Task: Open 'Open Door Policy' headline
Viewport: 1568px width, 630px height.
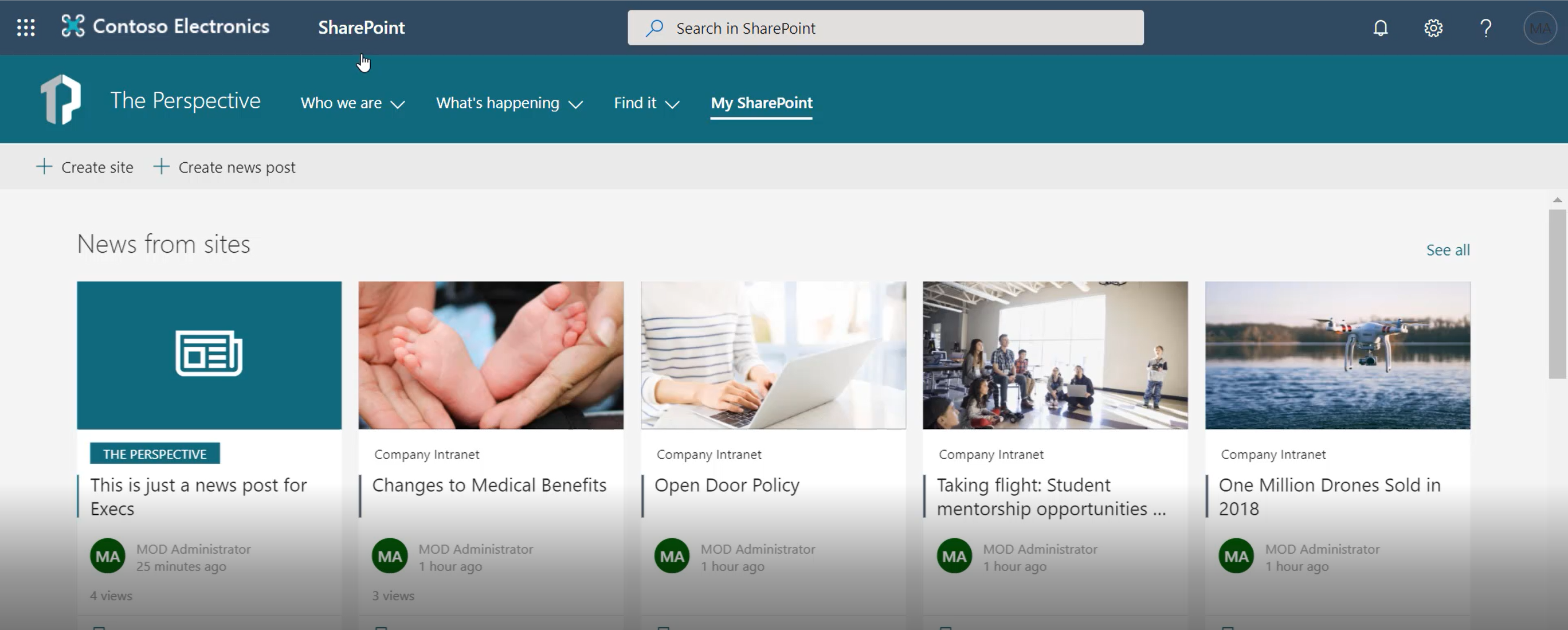Action: coord(727,485)
